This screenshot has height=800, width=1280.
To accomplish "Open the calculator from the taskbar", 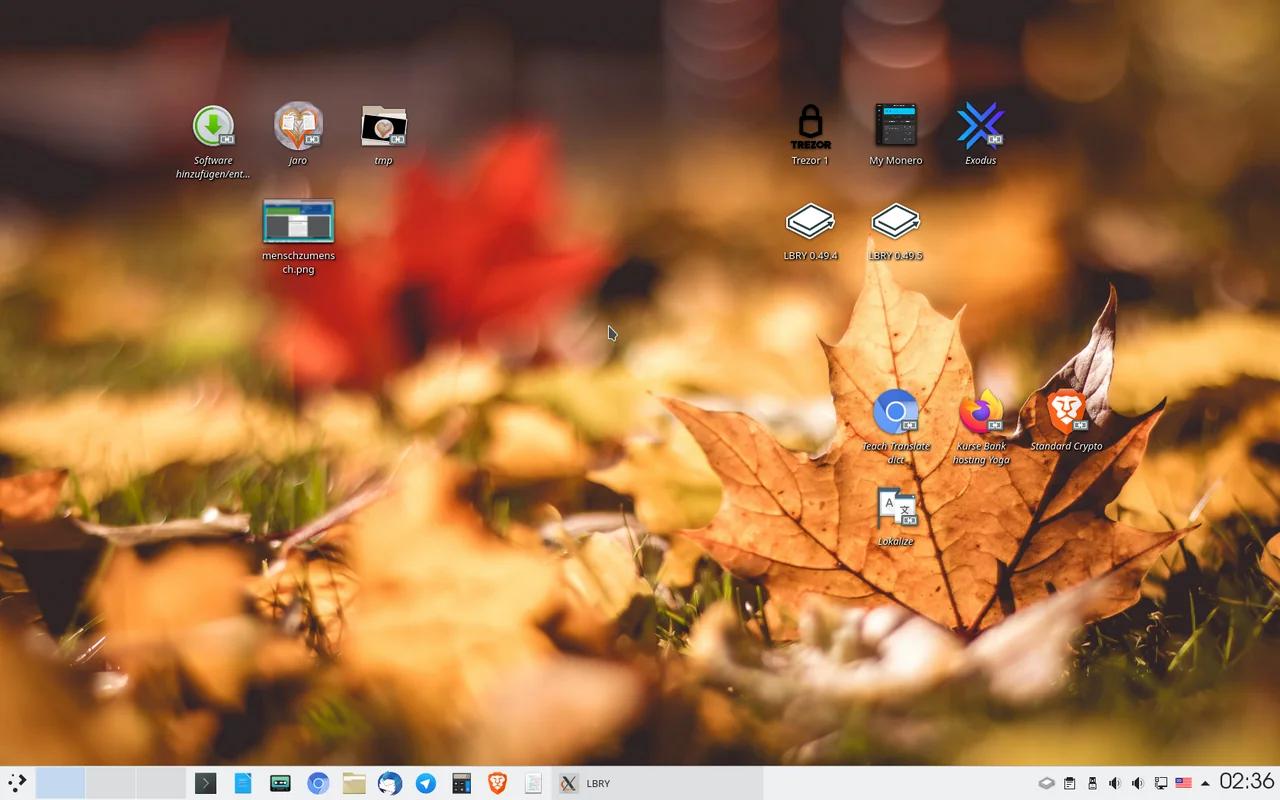I will [461, 783].
